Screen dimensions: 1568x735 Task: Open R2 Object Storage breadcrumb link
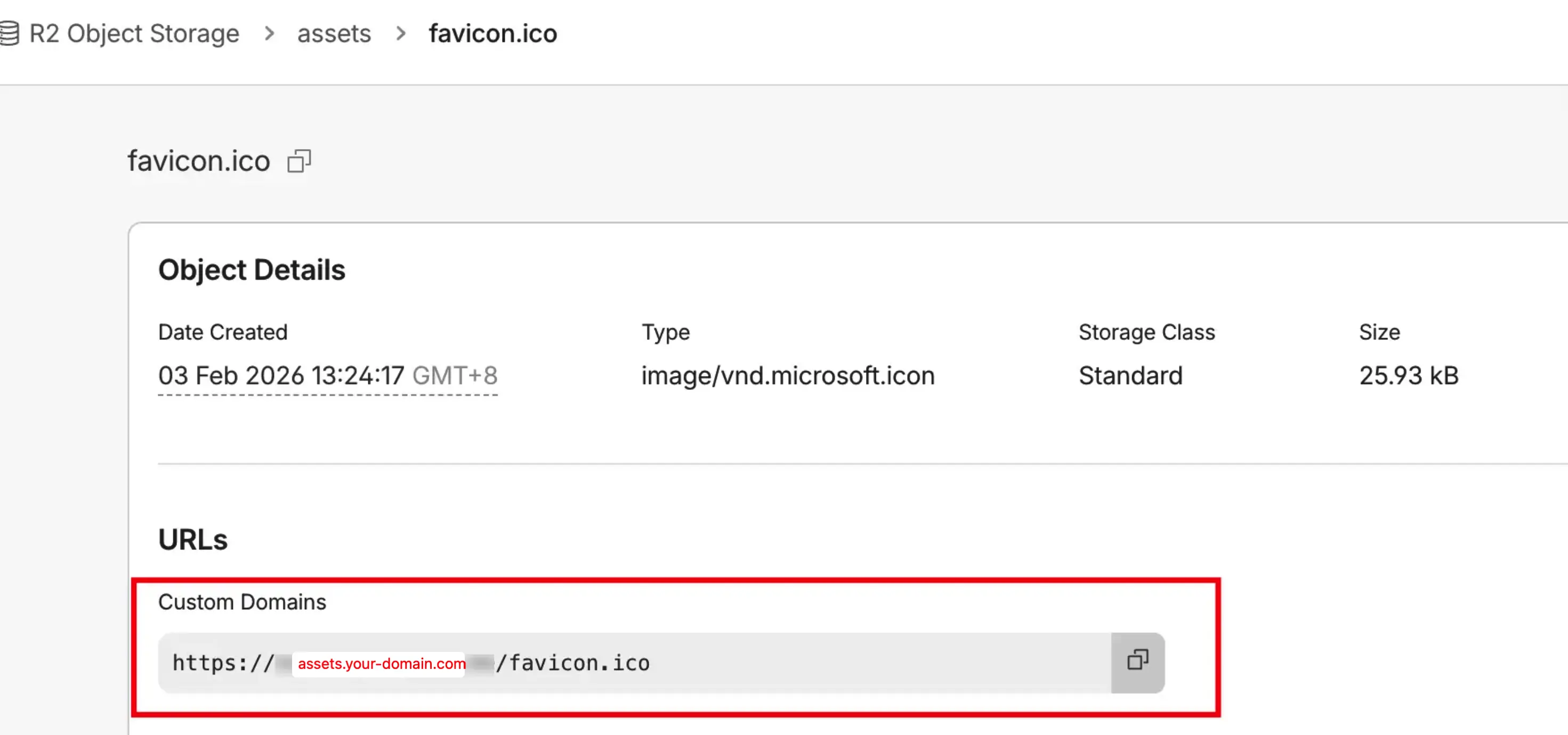[134, 34]
